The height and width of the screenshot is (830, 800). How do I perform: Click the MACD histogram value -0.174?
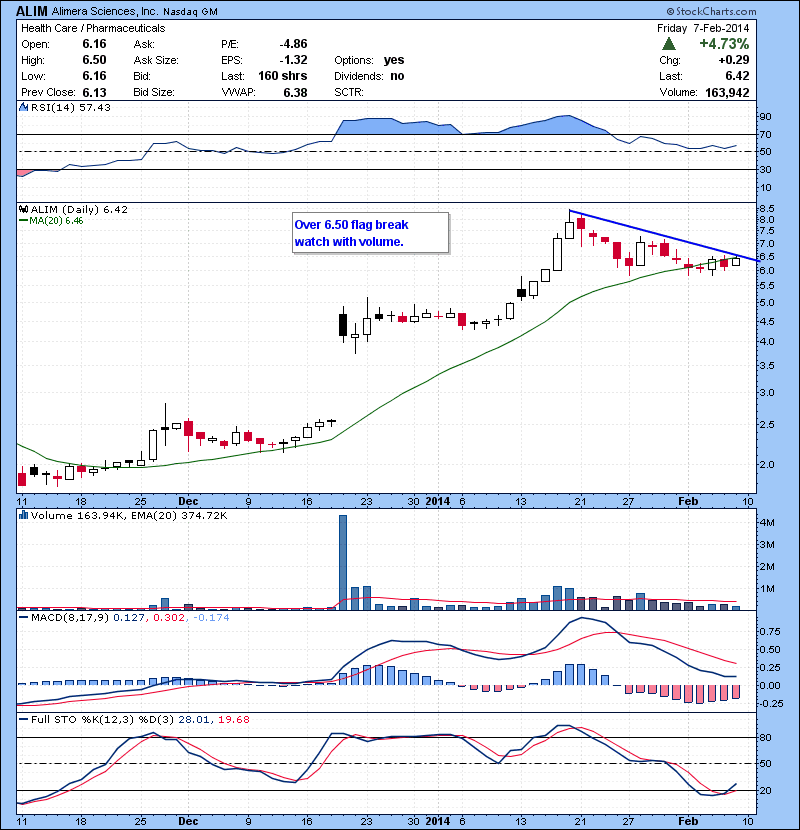tap(211, 617)
